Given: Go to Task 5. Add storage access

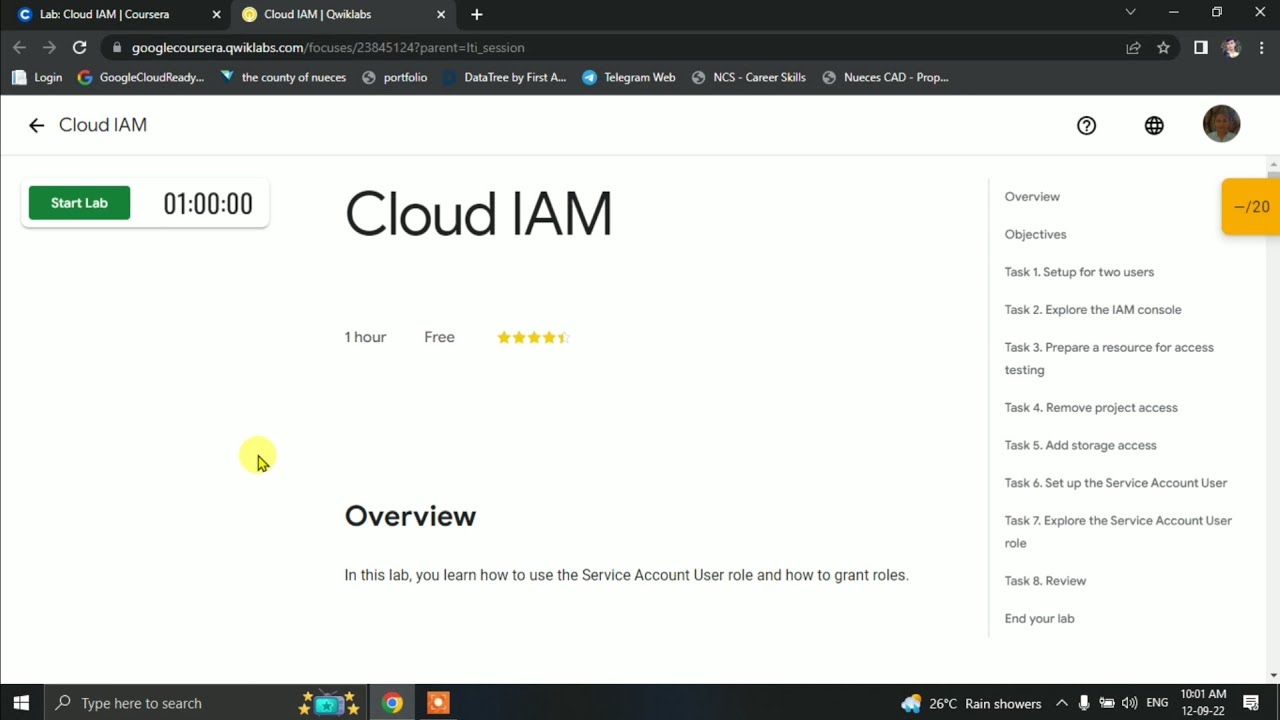Looking at the screenshot, I should point(1080,445).
